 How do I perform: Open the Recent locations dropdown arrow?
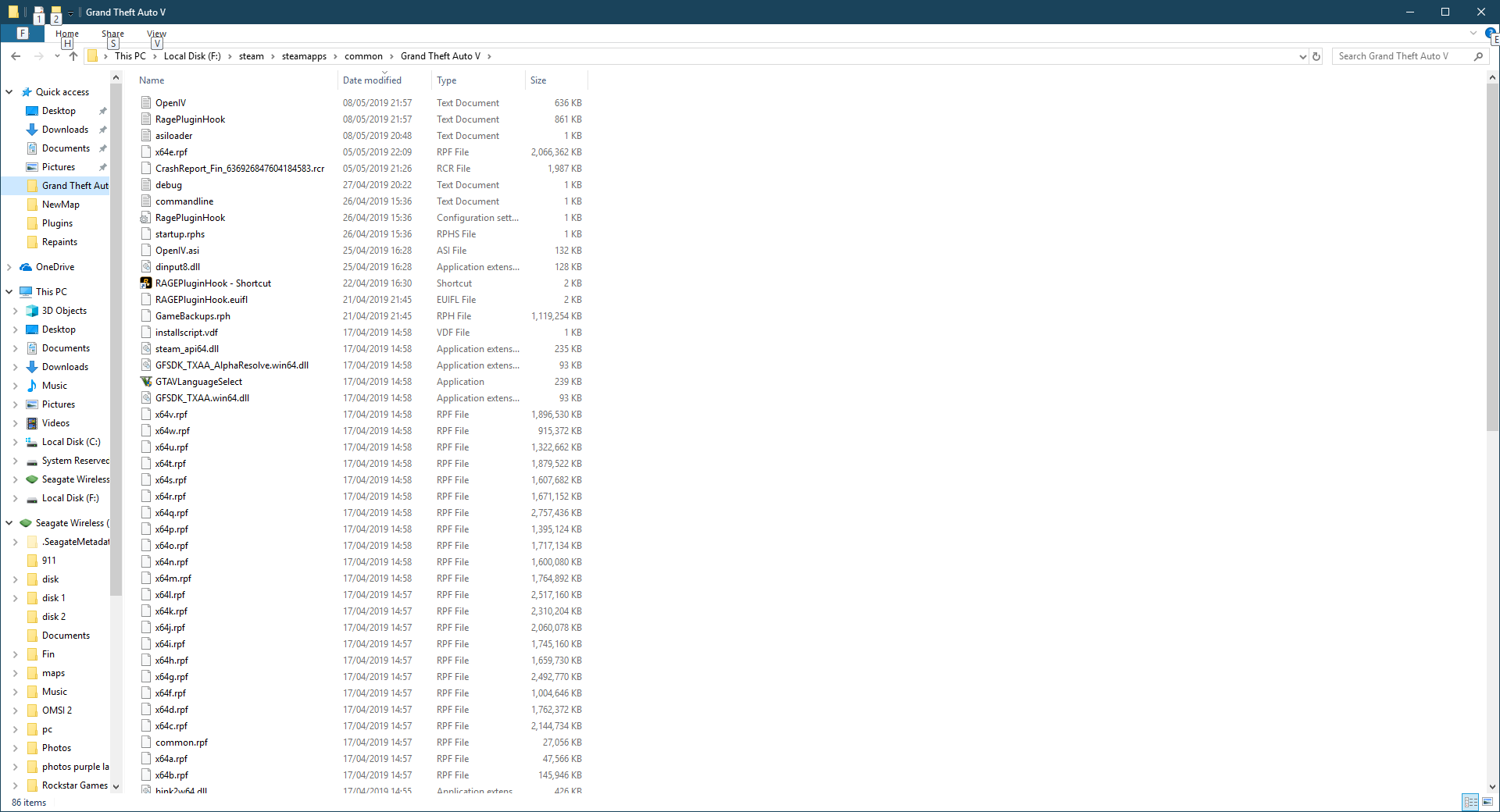click(57, 56)
